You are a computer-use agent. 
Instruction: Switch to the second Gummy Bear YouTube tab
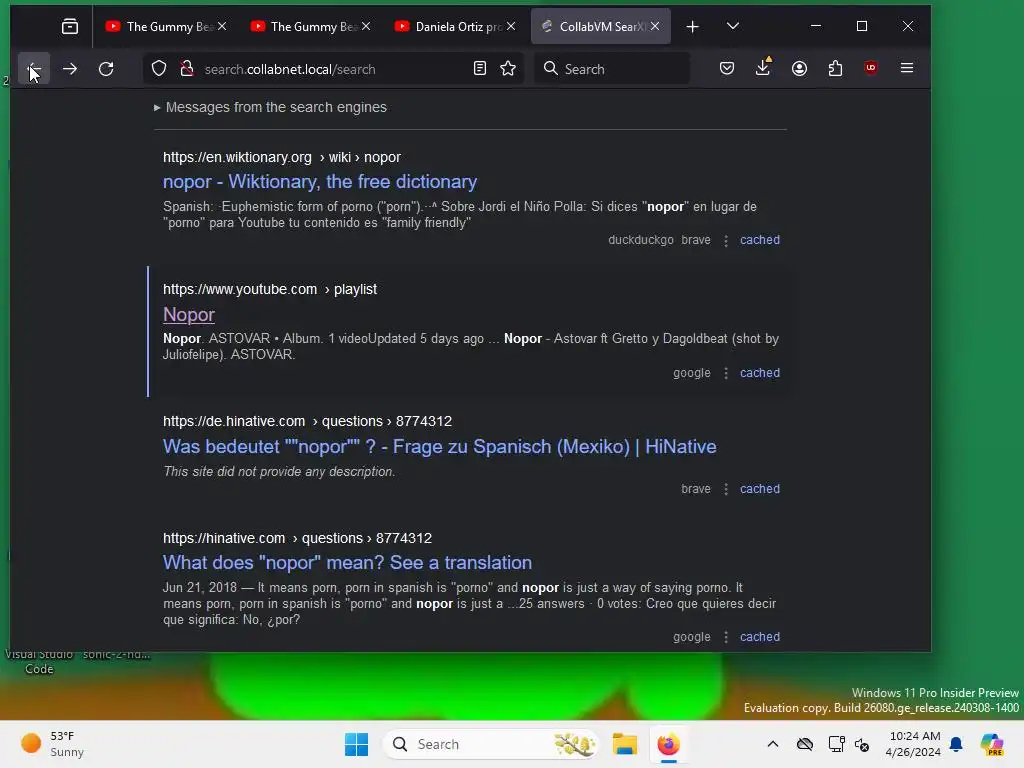304,26
